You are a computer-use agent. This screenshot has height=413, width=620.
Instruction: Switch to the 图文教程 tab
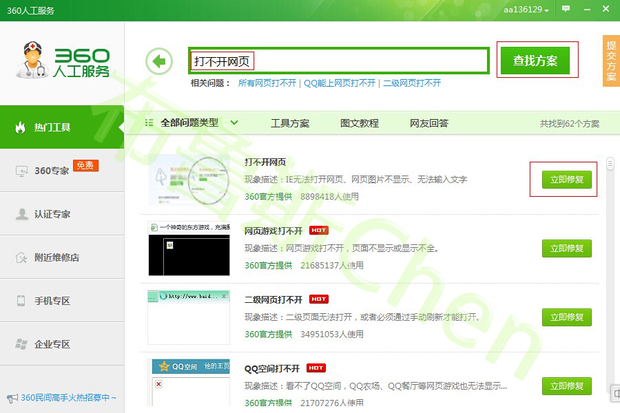[359, 123]
